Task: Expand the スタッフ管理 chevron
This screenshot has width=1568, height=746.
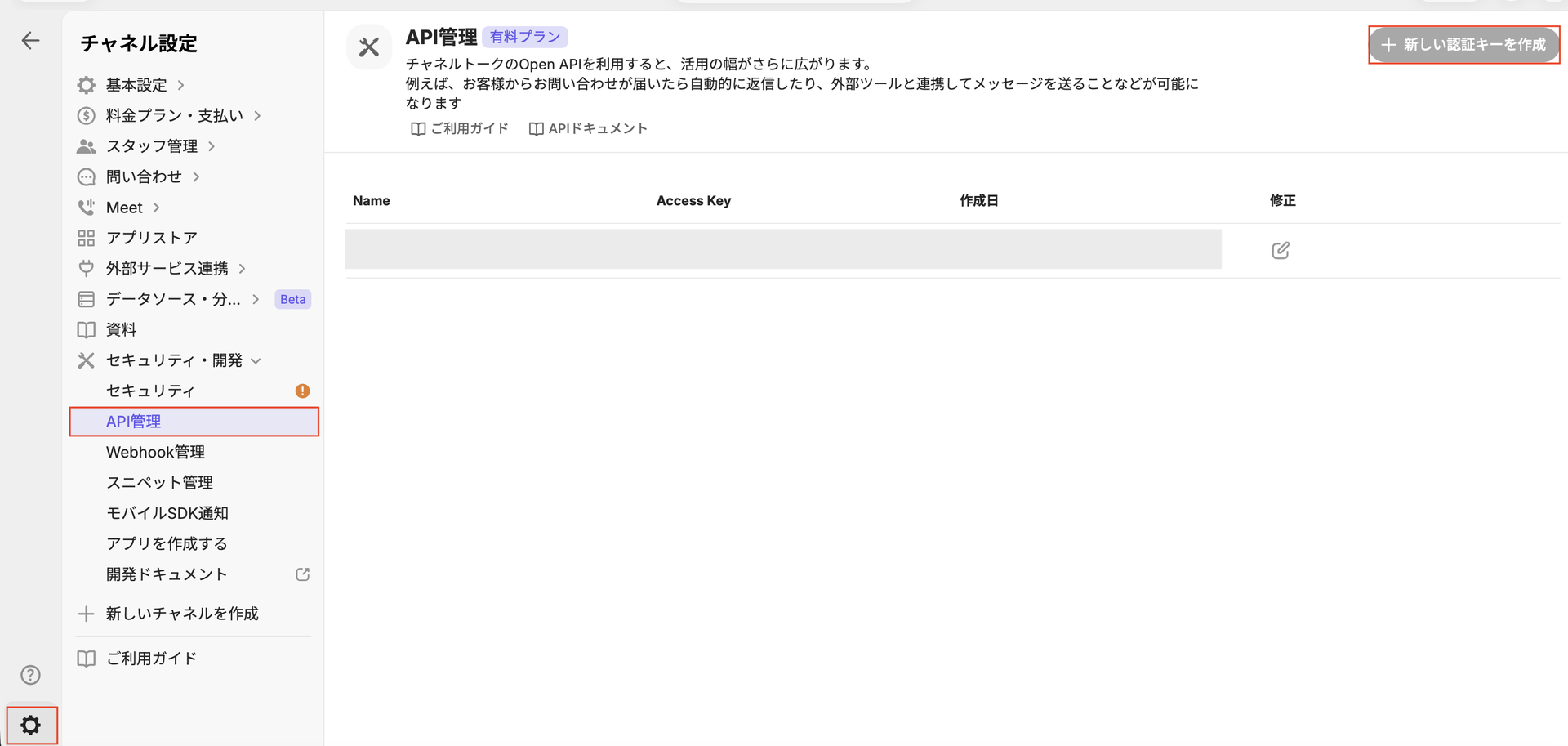Action: coord(212,146)
